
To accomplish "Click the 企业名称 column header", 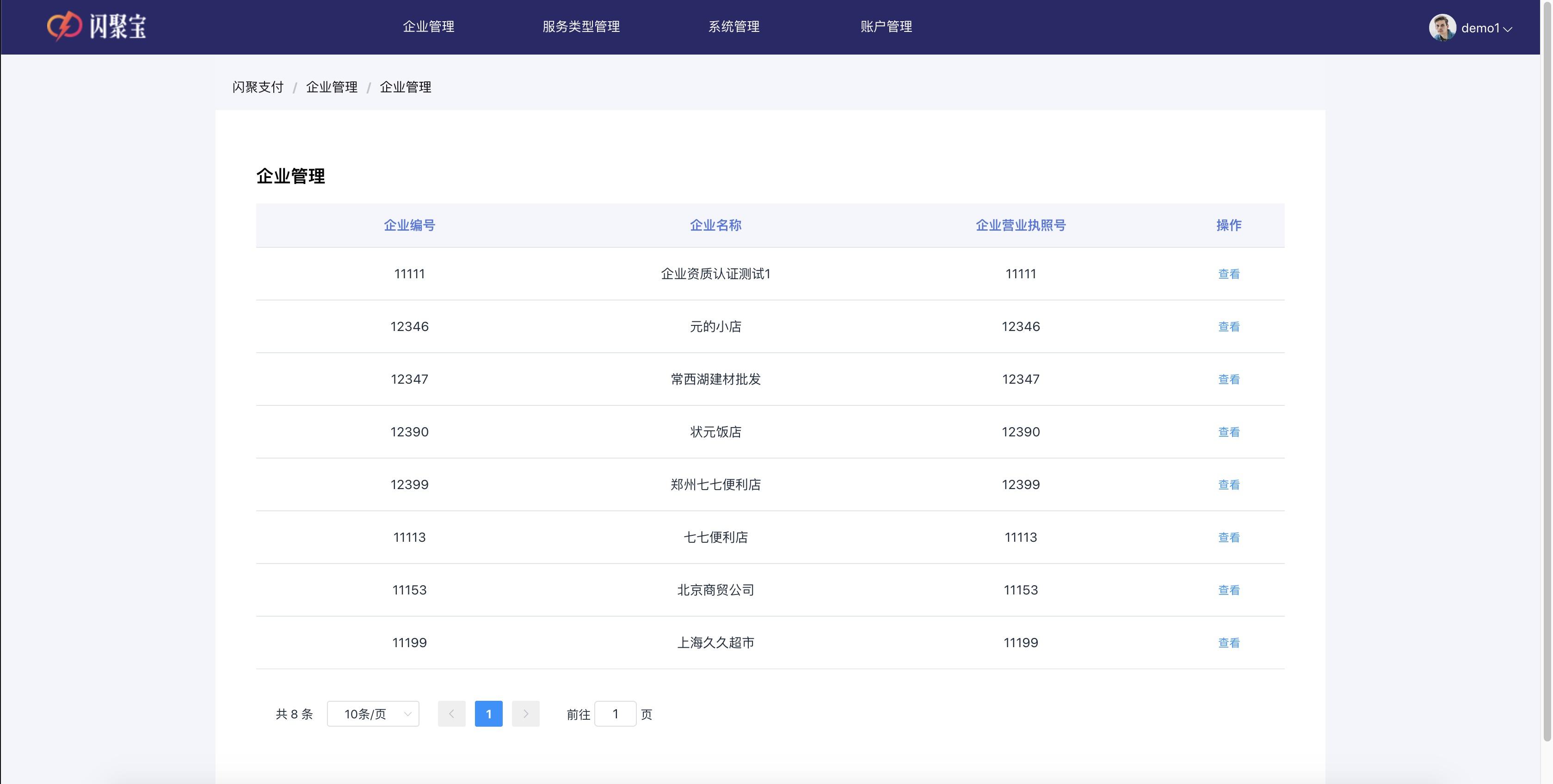I will click(x=715, y=226).
